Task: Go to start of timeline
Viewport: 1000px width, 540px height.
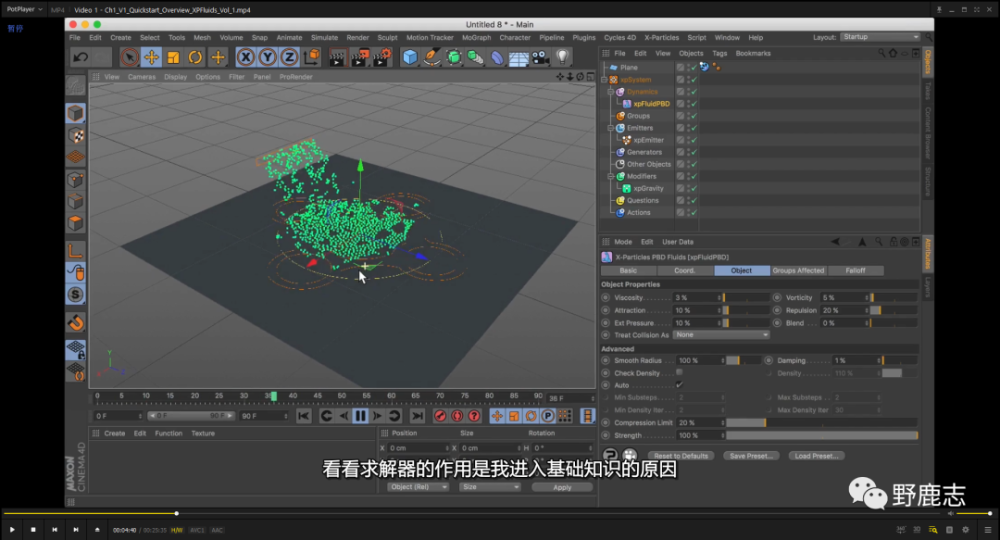Action: [x=304, y=416]
